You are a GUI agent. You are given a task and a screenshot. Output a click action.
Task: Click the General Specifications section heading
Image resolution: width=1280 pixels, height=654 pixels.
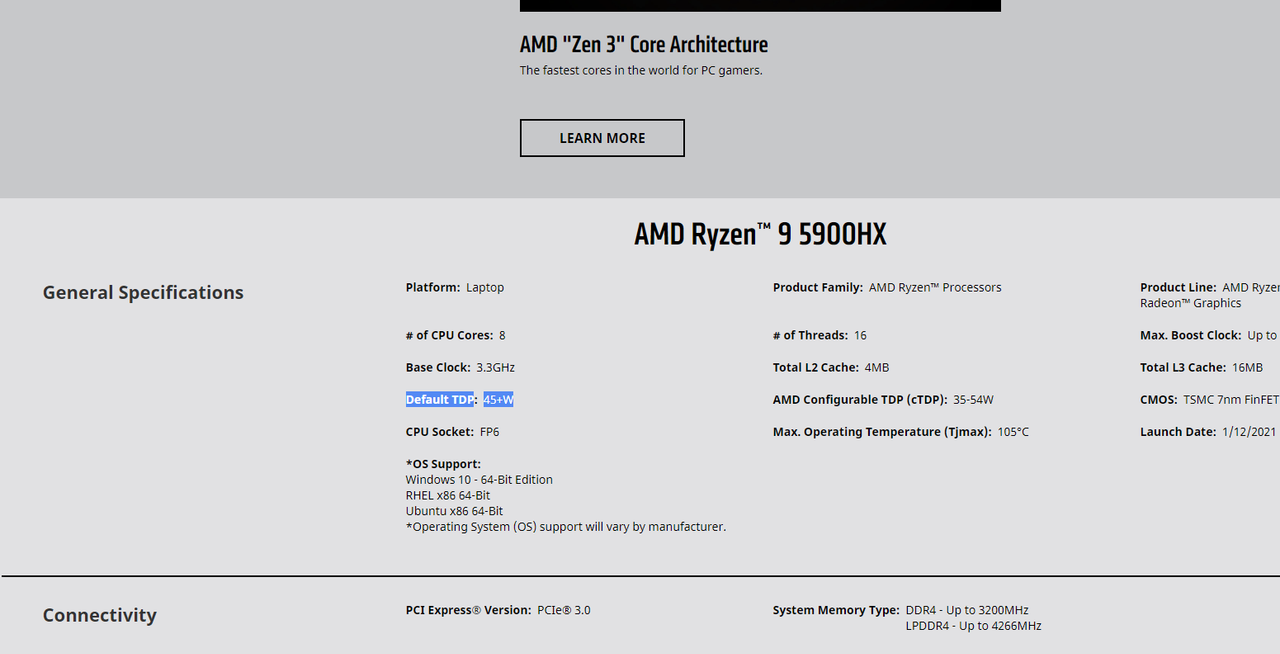pos(143,292)
